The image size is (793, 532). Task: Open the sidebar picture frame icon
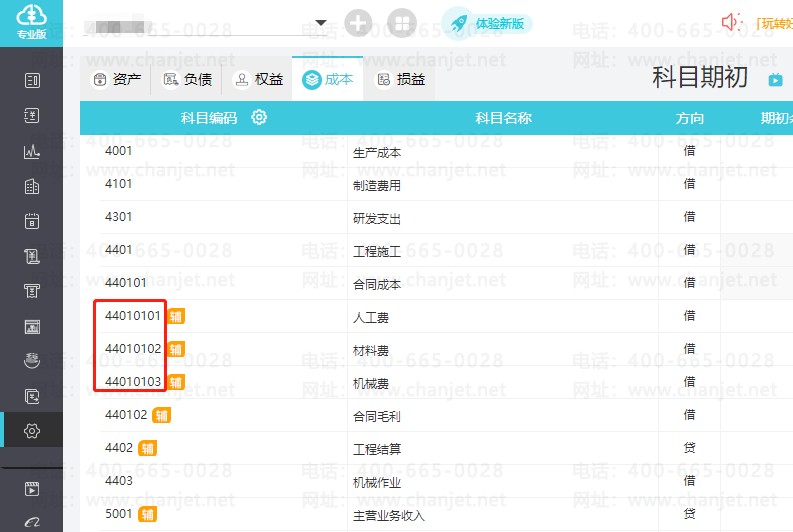(32, 327)
